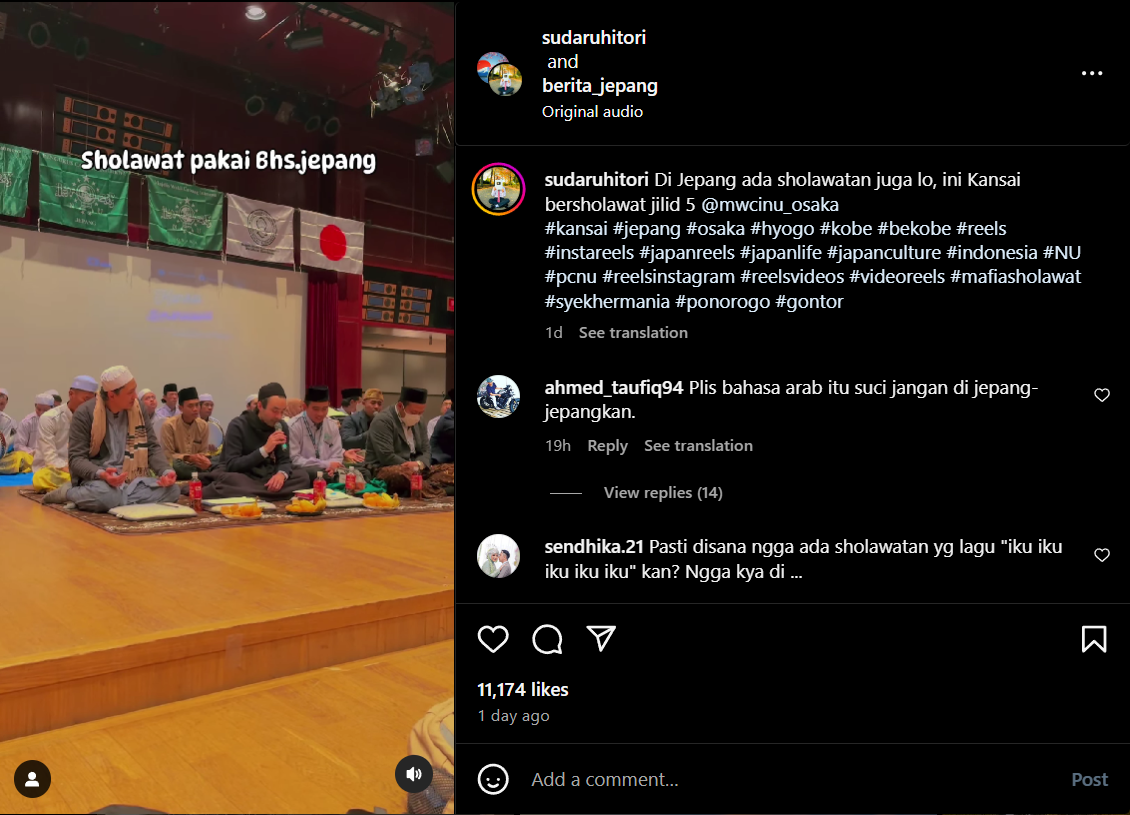Share the reel with the paper plane icon
The height and width of the screenshot is (815, 1130).
(x=601, y=638)
